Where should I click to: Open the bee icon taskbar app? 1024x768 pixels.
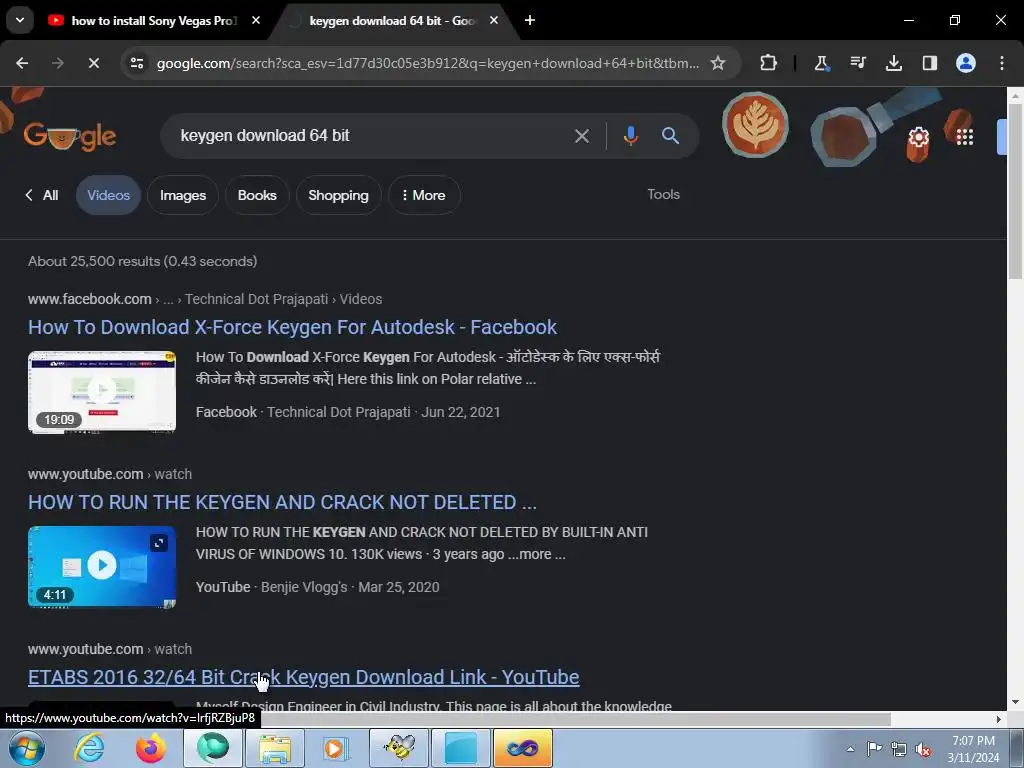[x=399, y=748]
